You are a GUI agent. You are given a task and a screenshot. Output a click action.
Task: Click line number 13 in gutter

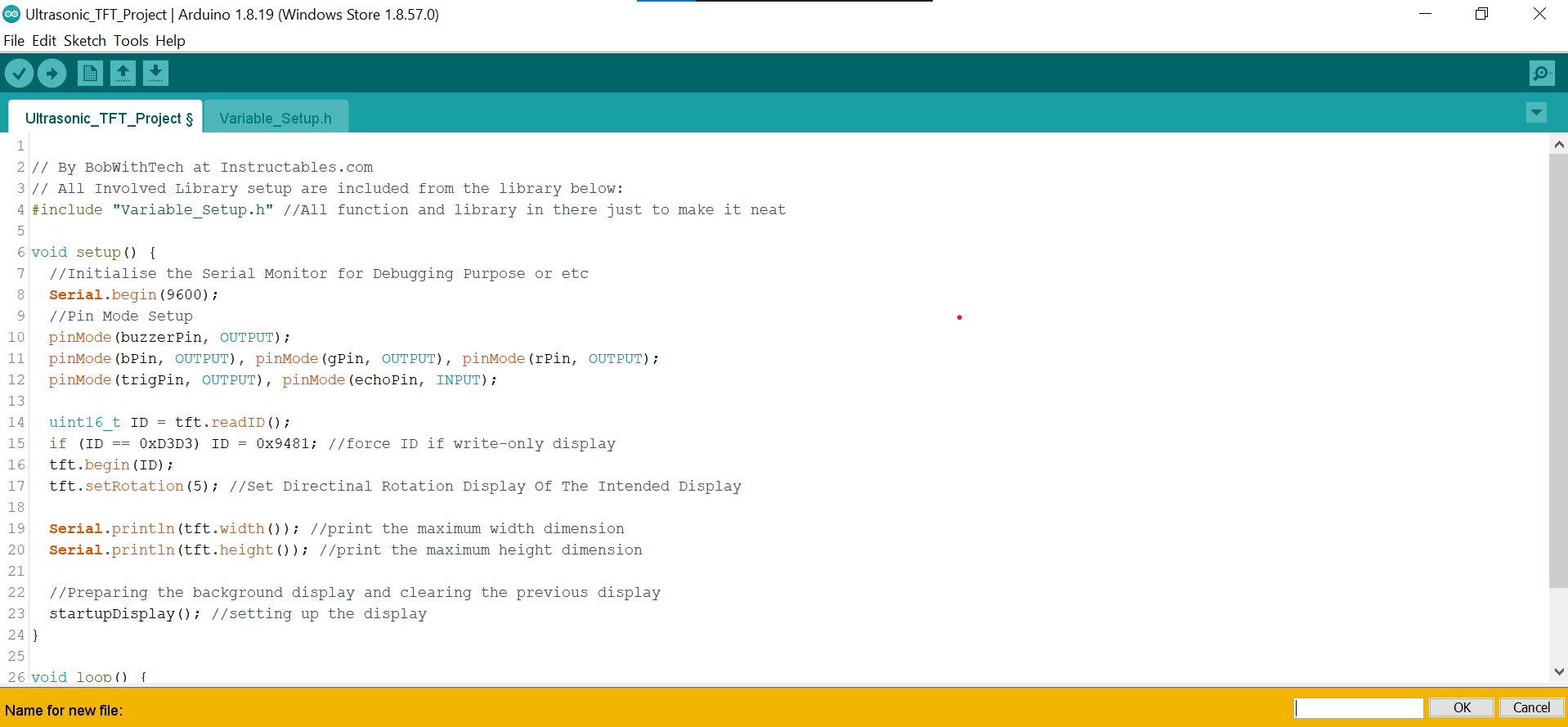pyautogui.click(x=16, y=402)
